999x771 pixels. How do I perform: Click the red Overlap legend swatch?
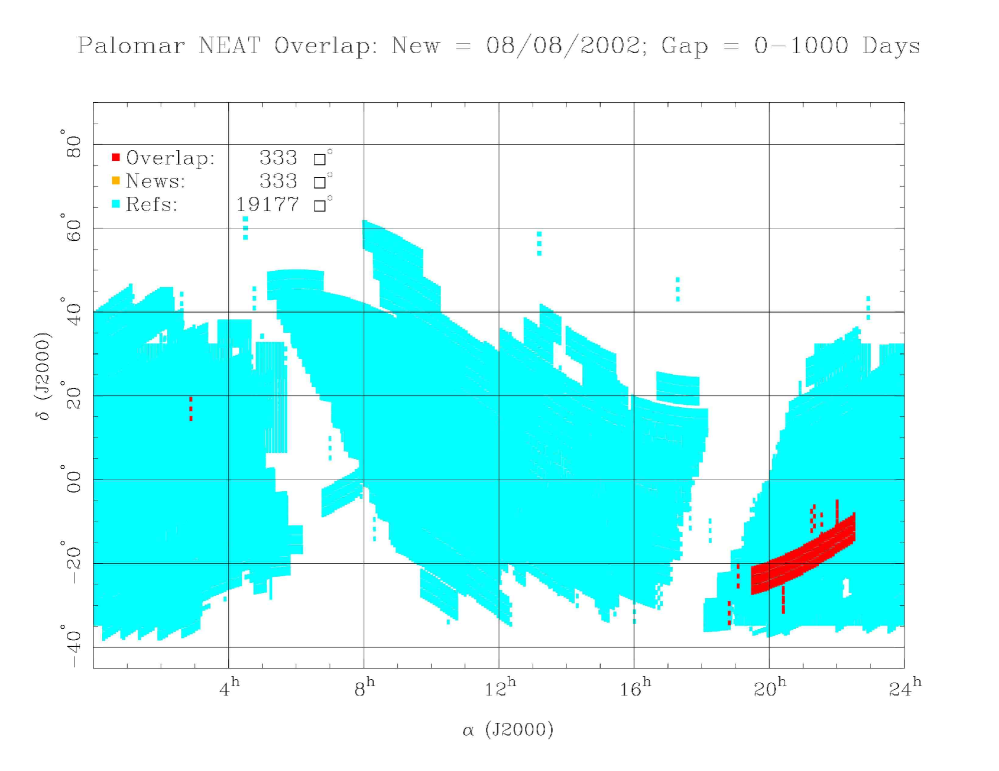click(x=116, y=157)
